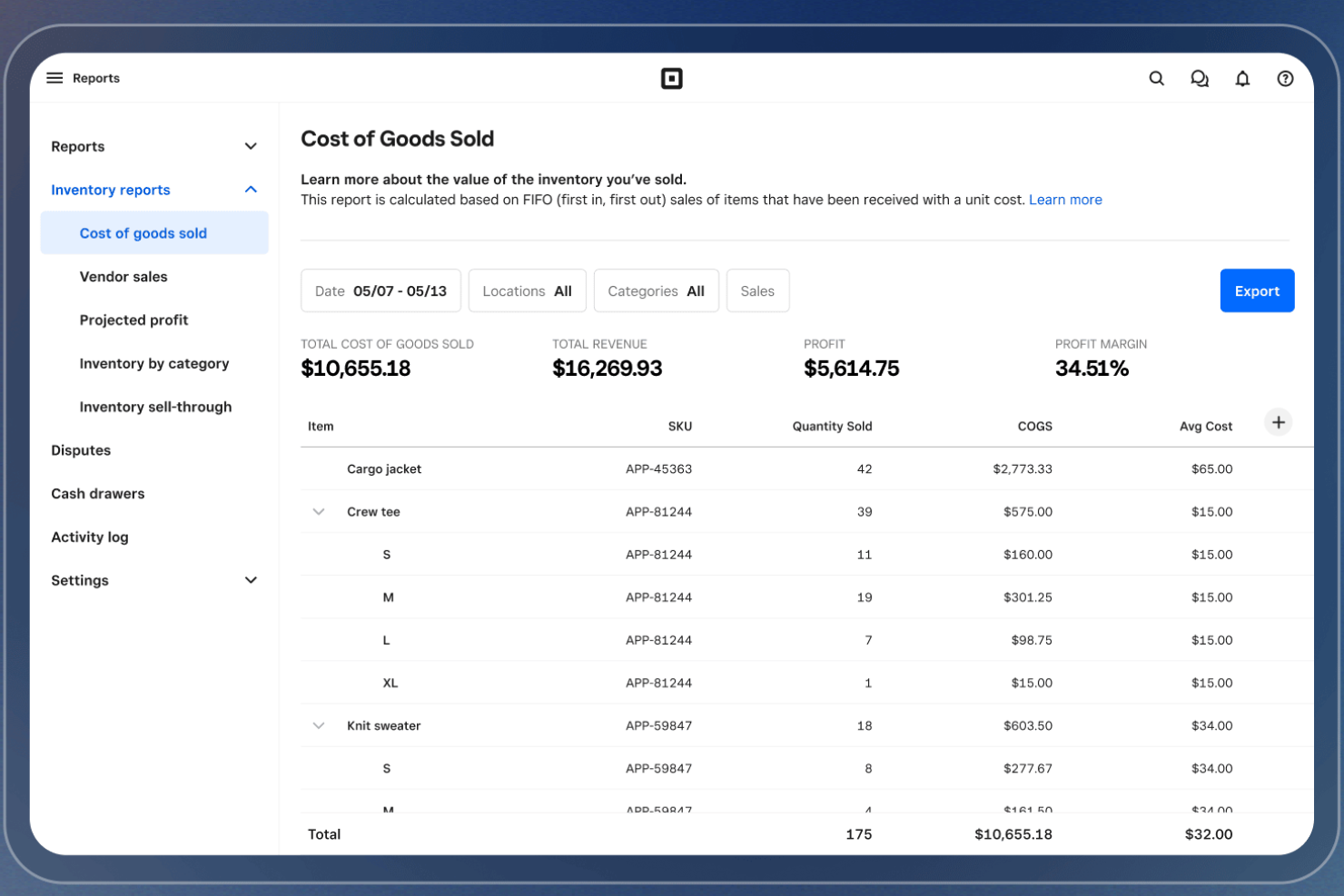1344x896 pixels.
Task: Select the Vendor sales report
Action: pos(124,276)
